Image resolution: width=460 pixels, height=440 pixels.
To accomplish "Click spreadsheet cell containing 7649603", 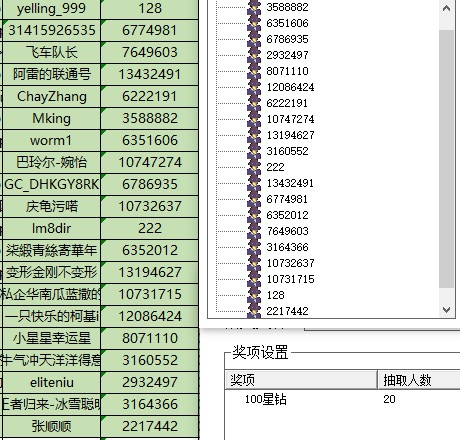I will point(150,52).
